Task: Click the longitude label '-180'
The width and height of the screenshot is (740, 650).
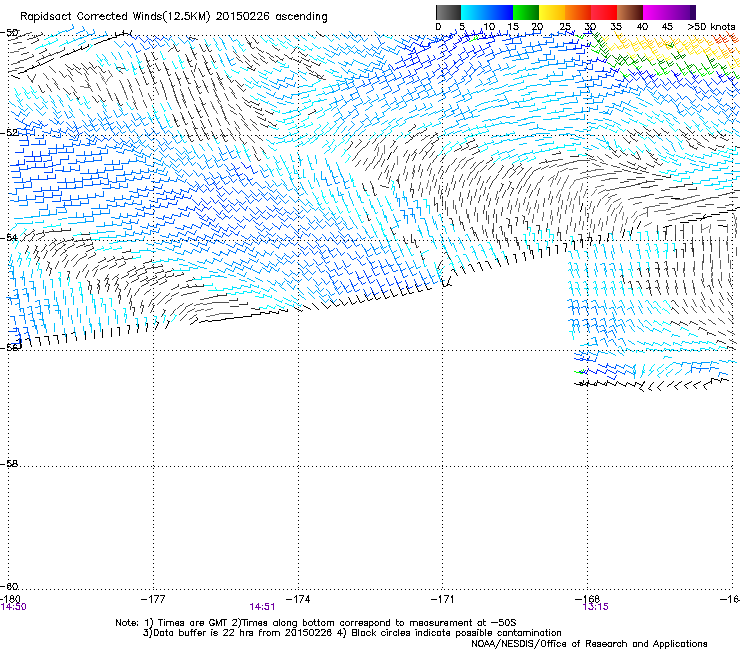Action: click(11, 599)
